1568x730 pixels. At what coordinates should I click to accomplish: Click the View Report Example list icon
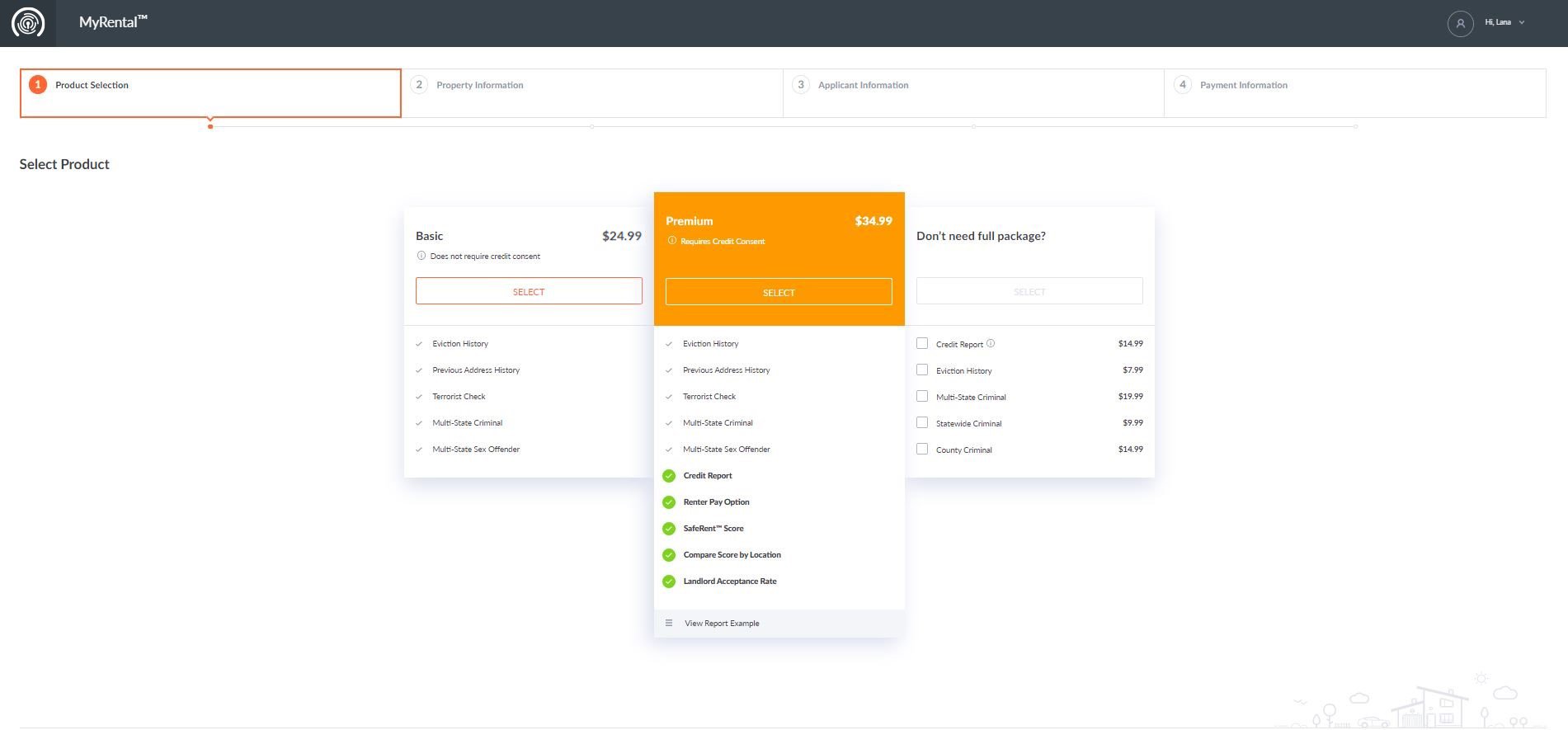pos(669,623)
